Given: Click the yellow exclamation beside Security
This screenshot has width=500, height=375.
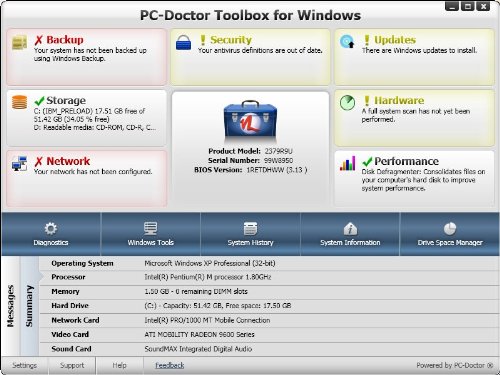Looking at the screenshot, I should 203,40.
